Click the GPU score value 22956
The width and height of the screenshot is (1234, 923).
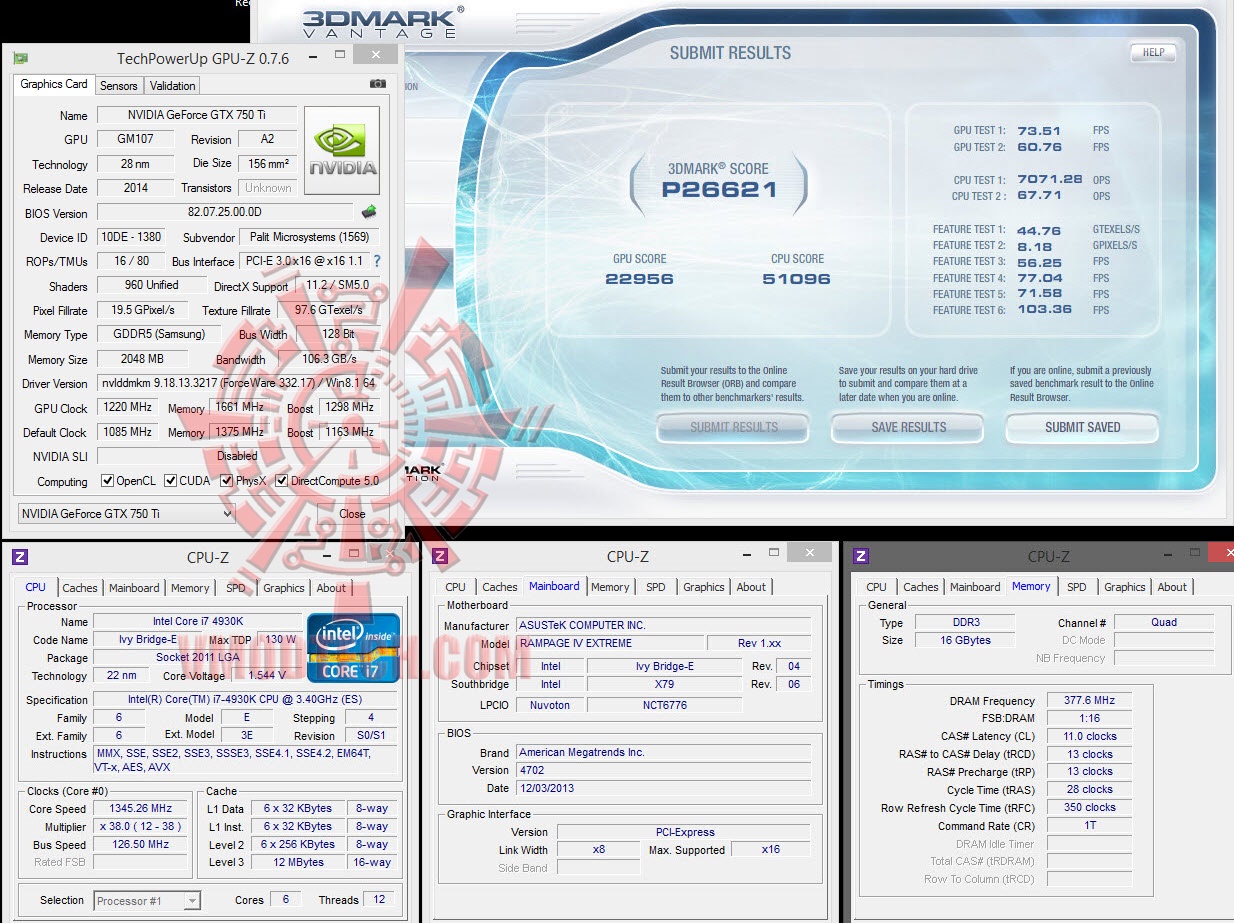pos(639,278)
